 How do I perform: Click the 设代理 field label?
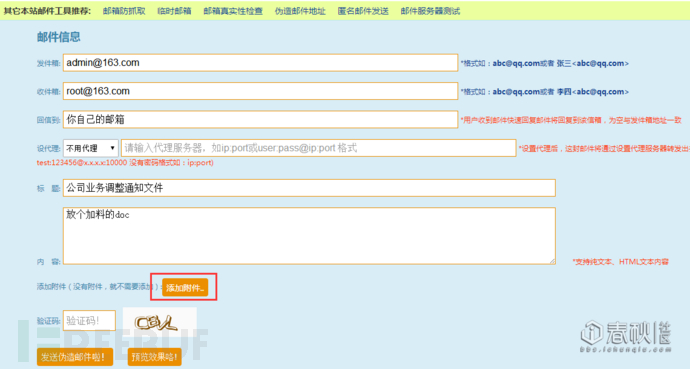[48, 149]
